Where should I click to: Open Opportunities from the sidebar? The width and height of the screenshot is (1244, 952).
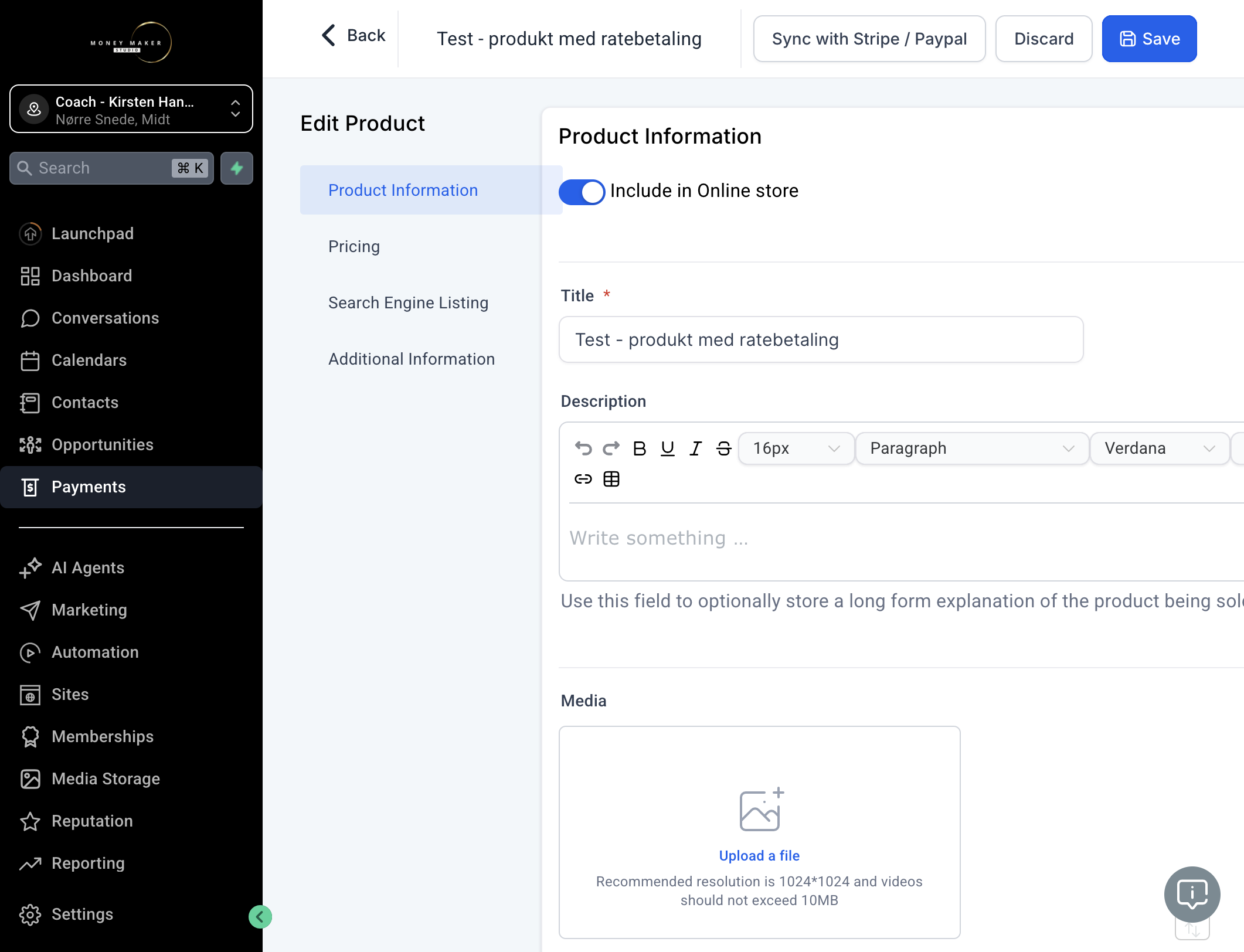click(x=131, y=444)
